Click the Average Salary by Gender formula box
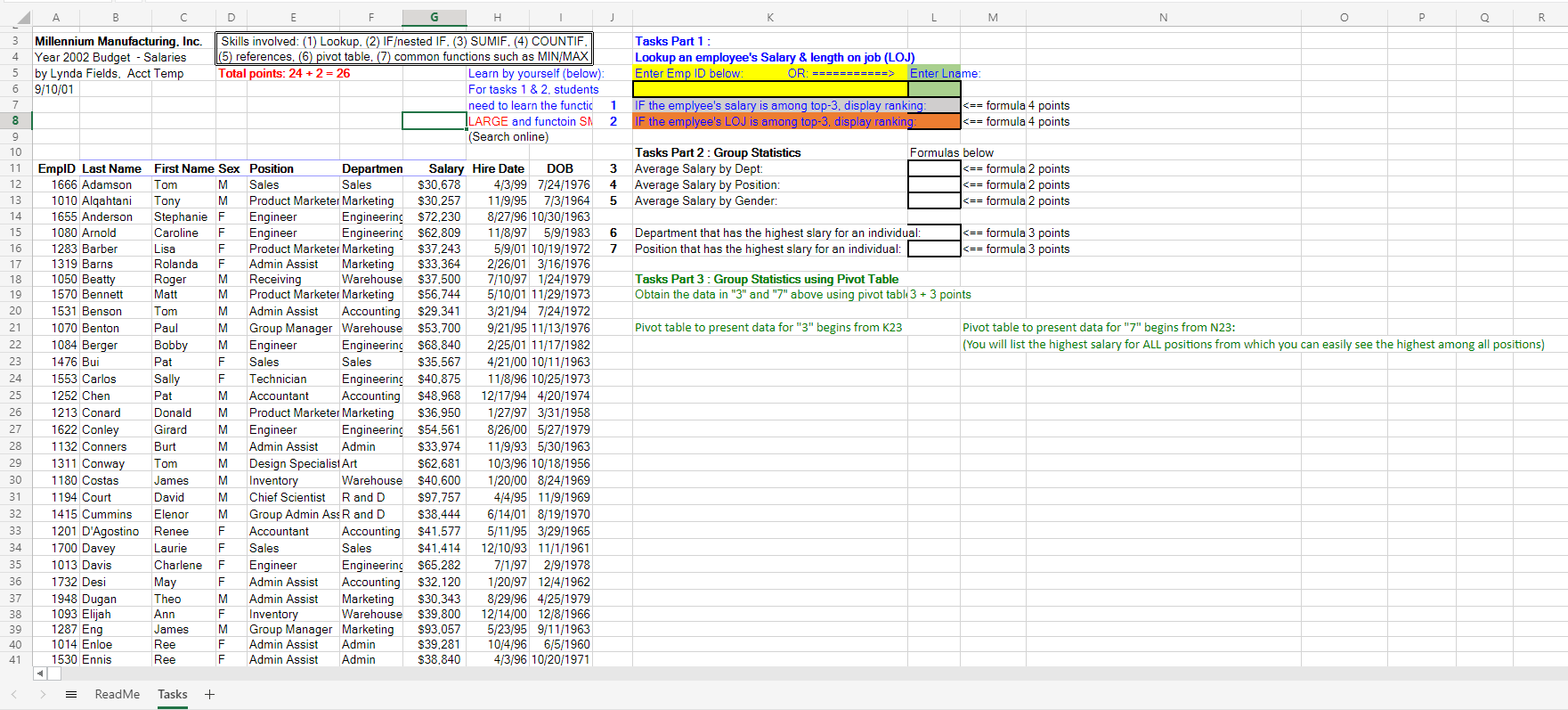The height and width of the screenshot is (710, 1568). [x=934, y=200]
